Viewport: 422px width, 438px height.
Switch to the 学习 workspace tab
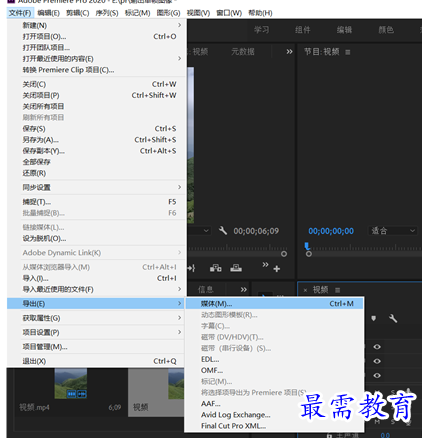click(262, 30)
